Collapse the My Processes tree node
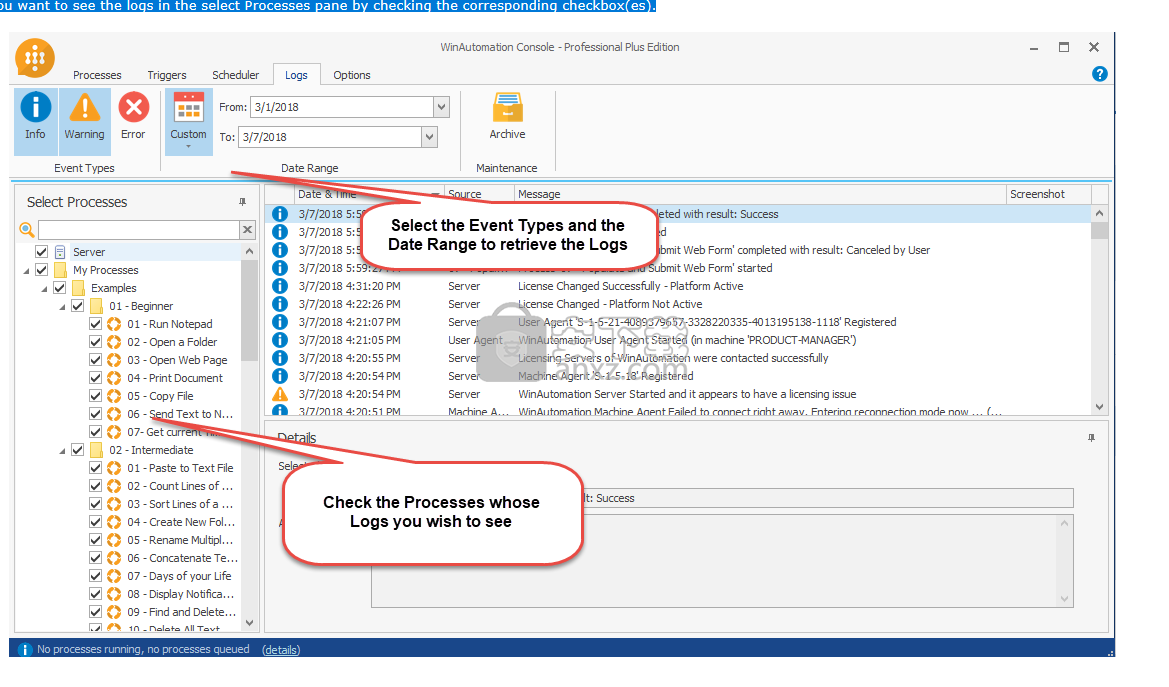 coord(27,271)
